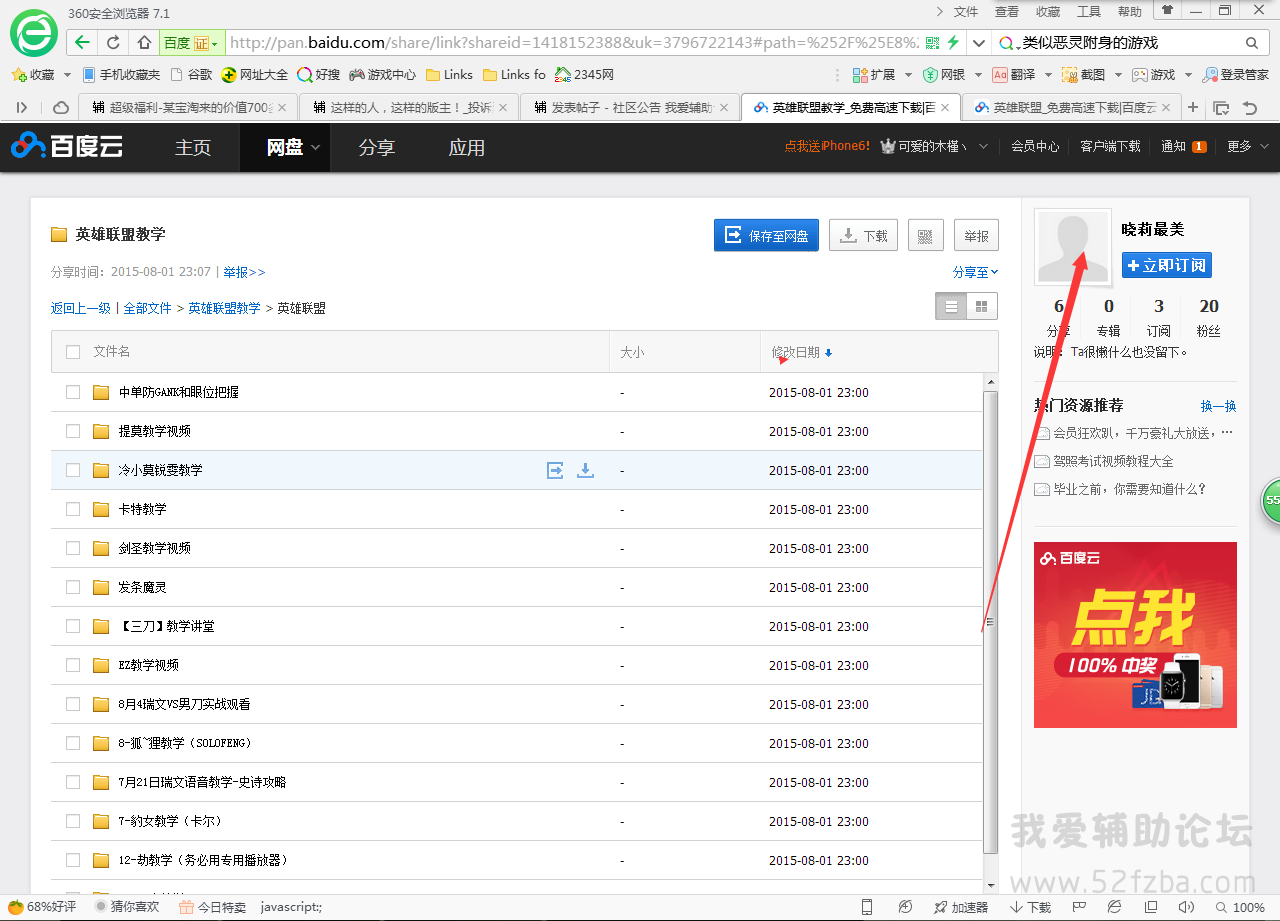Click the Baidu Cloud logo
1280x921 pixels.
[x=66, y=147]
